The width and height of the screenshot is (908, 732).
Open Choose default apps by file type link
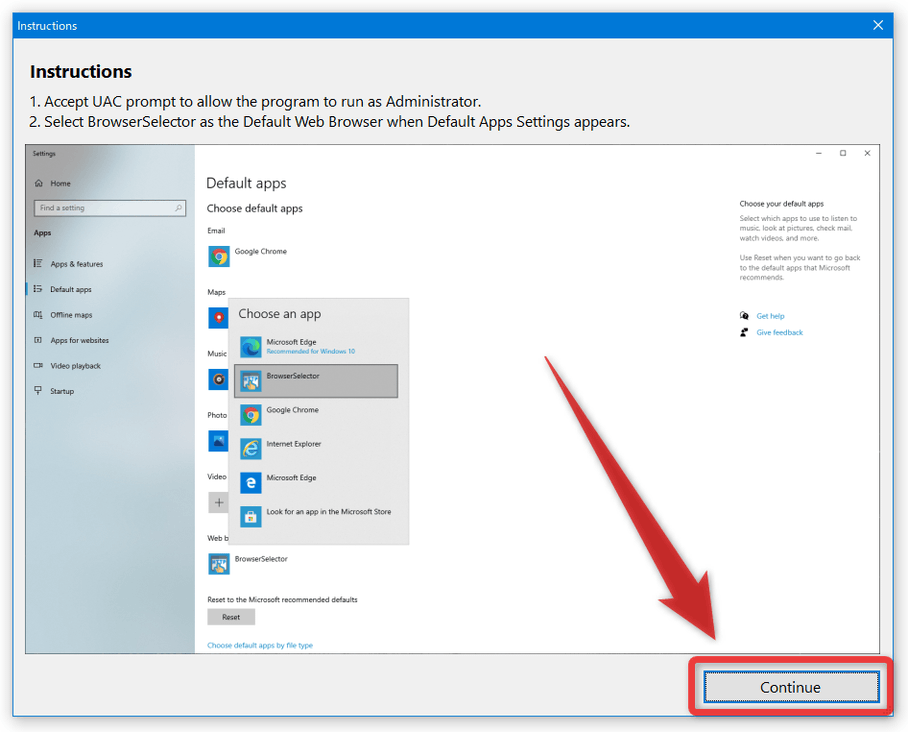pyautogui.click(x=260, y=645)
